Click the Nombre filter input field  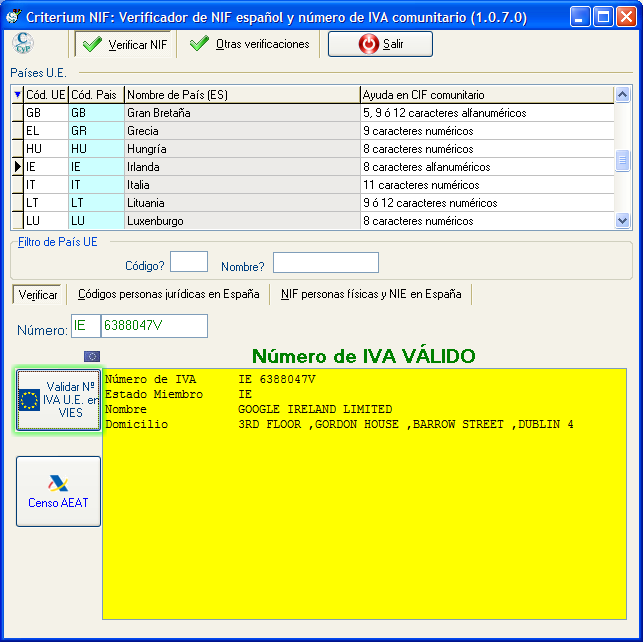(326, 262)
